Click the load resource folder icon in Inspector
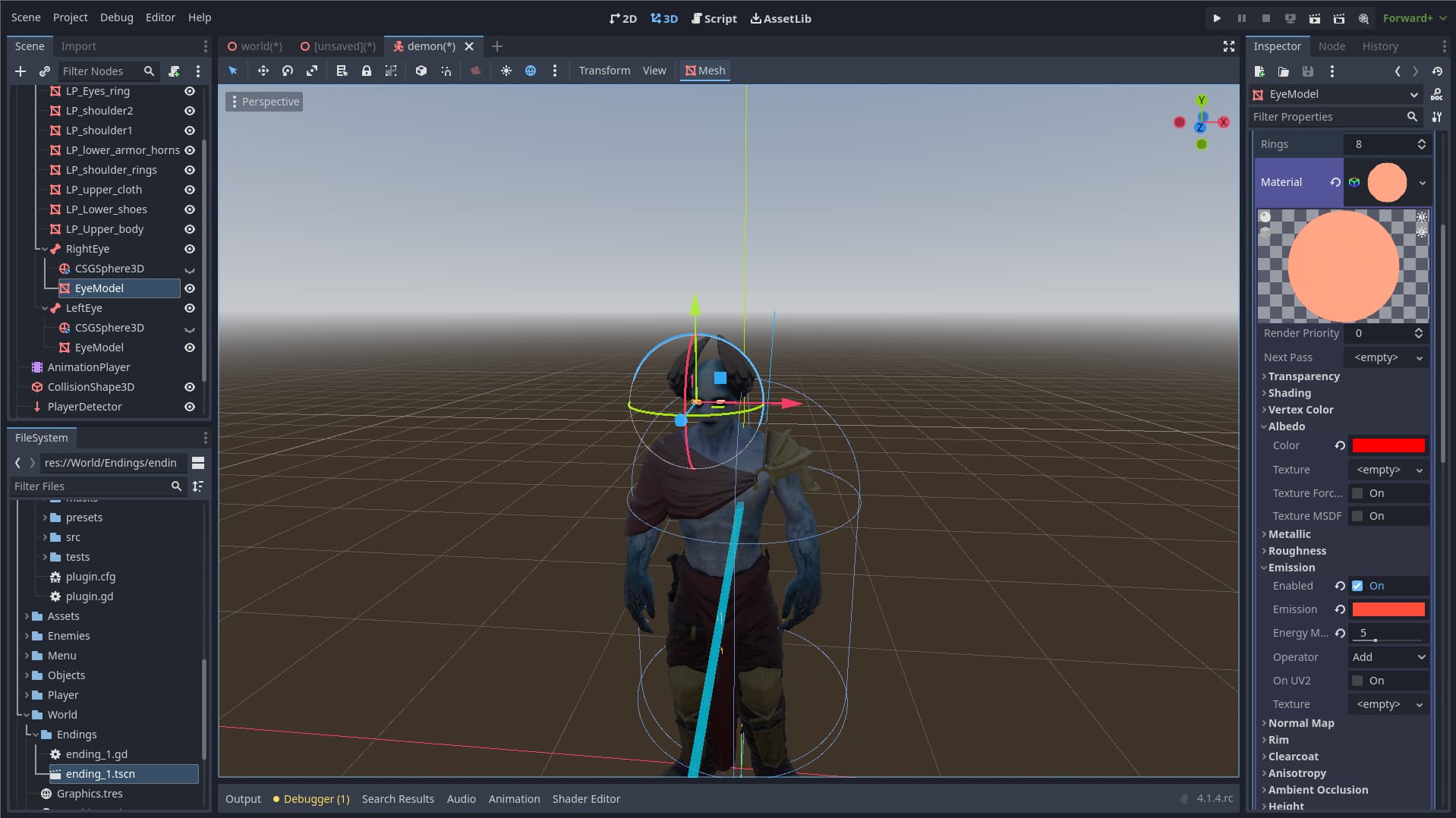The height and width of the screenshot is (818, 1456). click(1284, 71)
